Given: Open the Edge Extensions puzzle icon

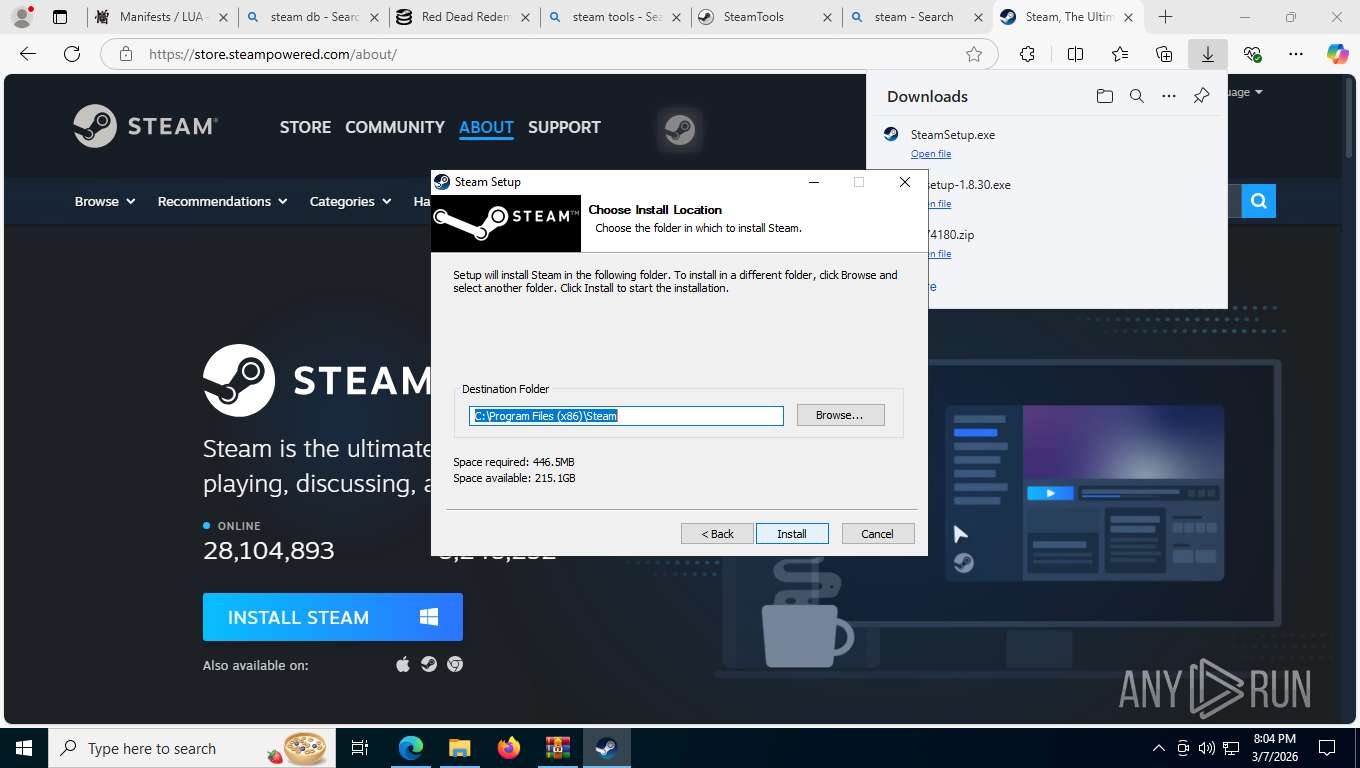Looking at the screenshot, I should (1027, 54).
